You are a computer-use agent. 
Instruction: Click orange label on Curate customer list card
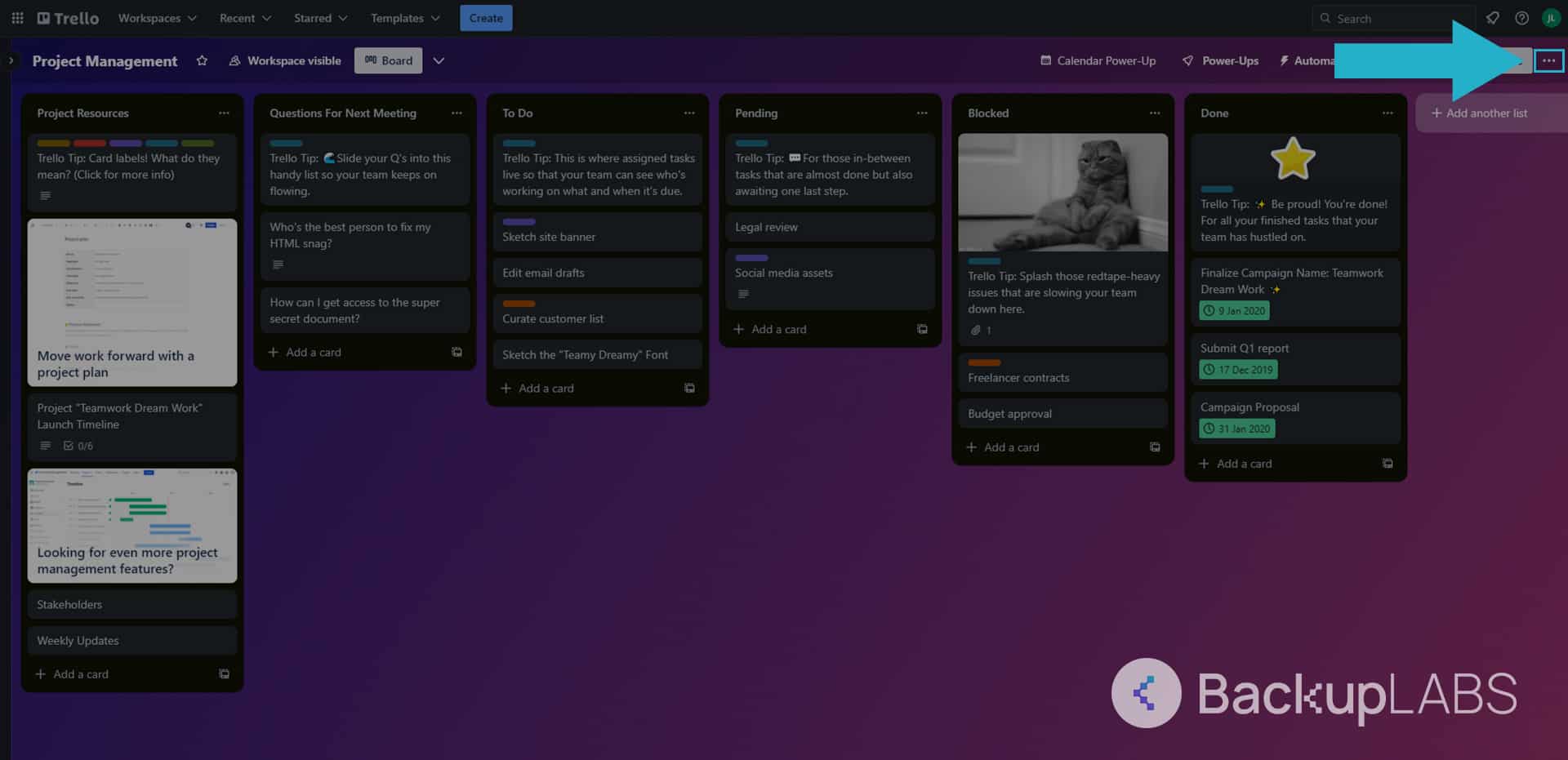519,304
